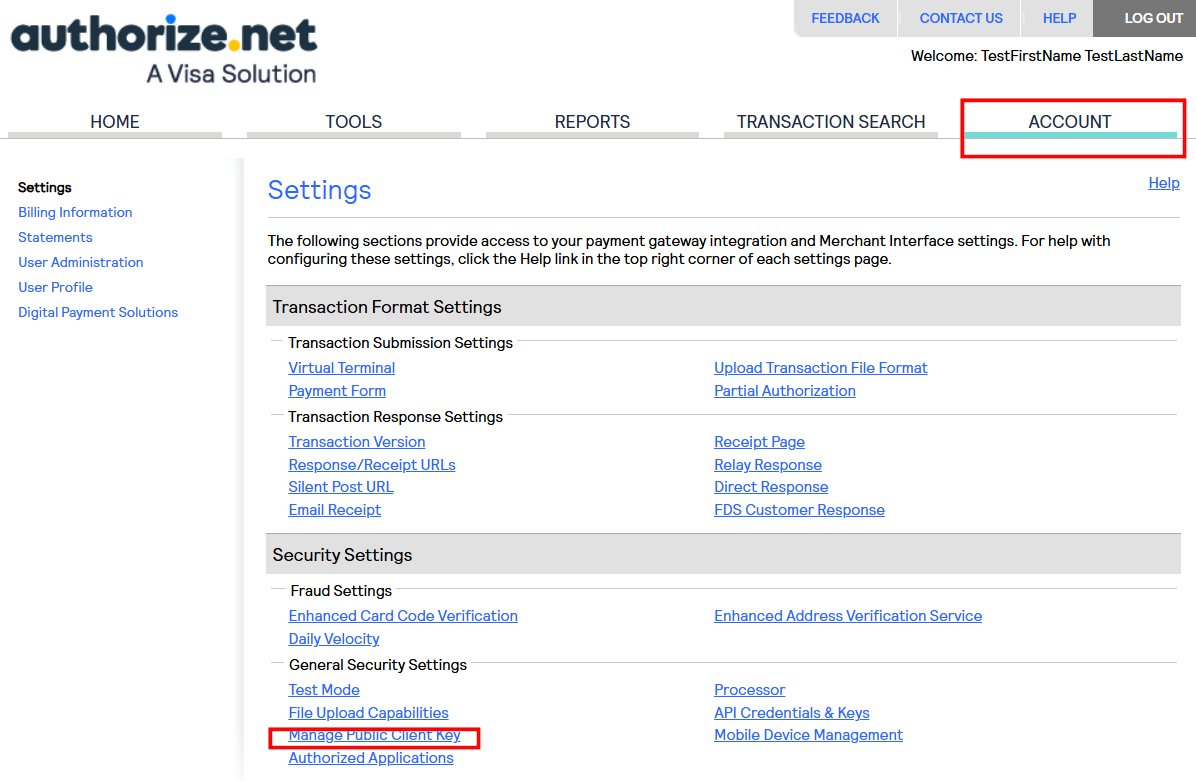Click 'Welcome: TestFirstName TestLastName' text
The image size is (1196, 781).
tap(1046, 56)
